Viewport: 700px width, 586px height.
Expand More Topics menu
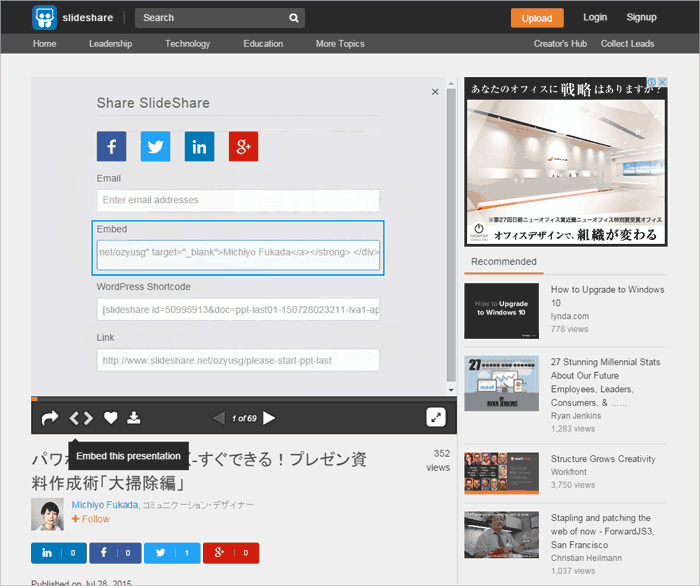340,44
